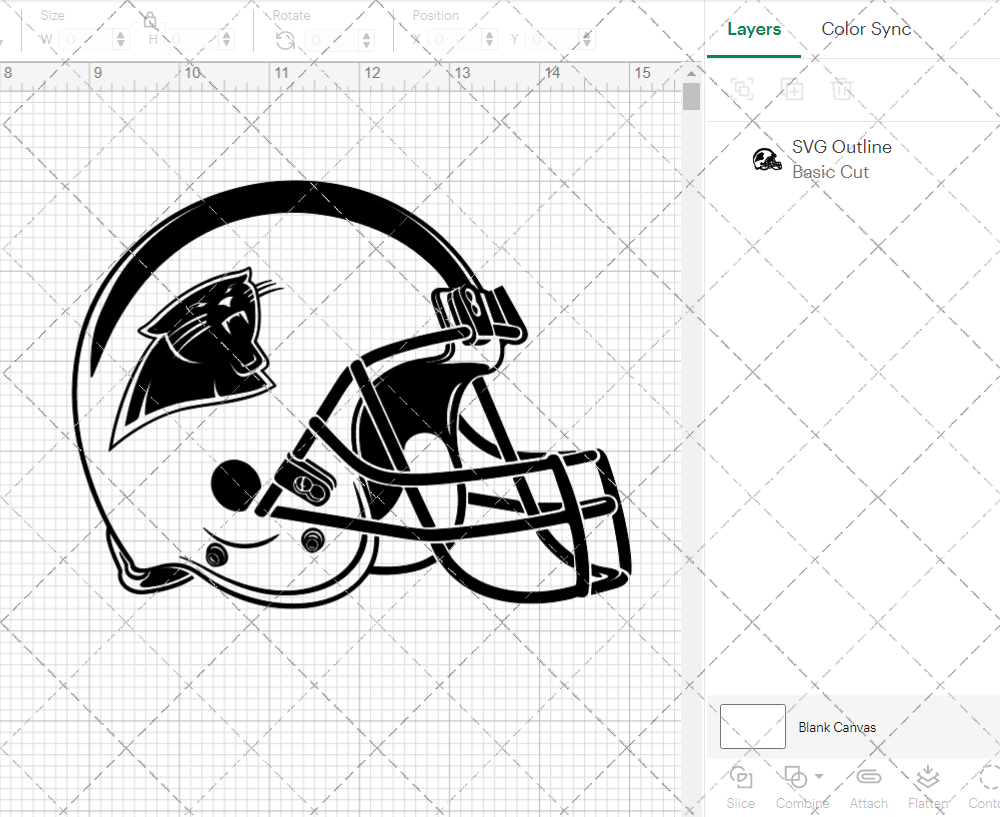
Task: Click the rotate reset icon
Action: (x=285, y=40)
